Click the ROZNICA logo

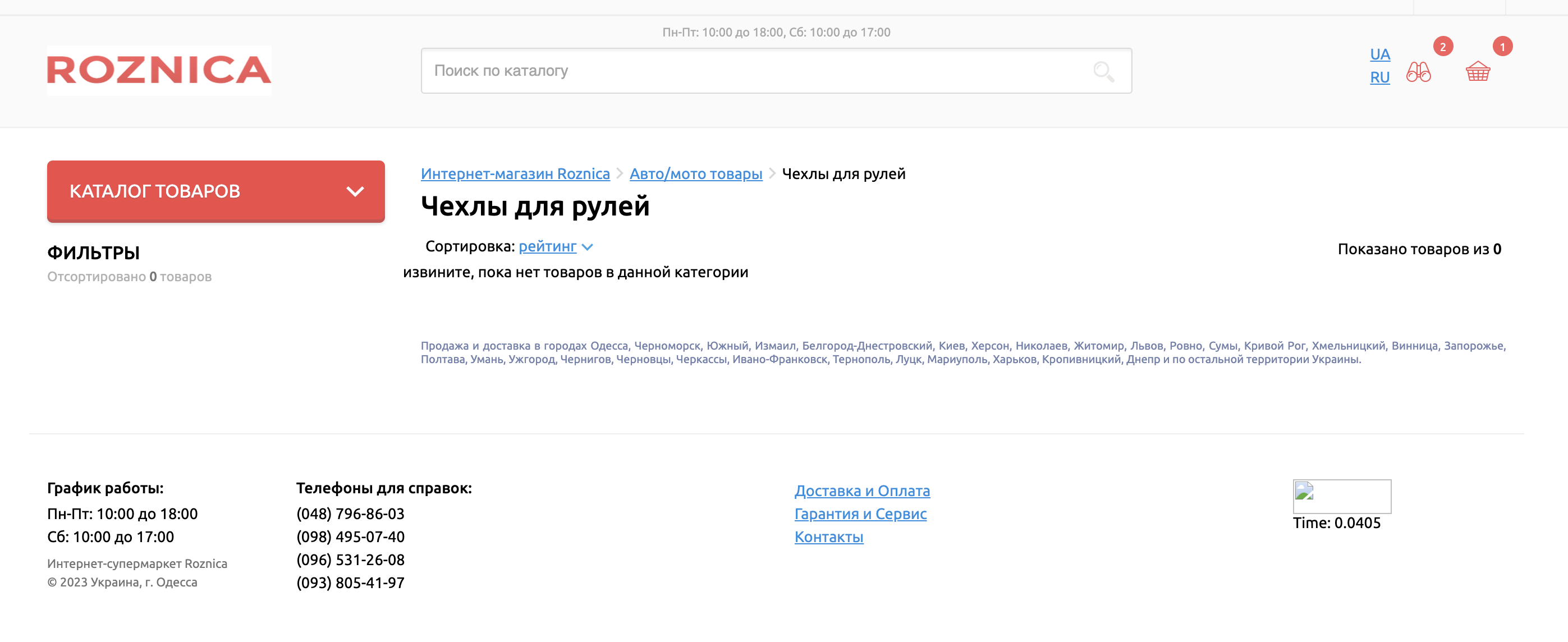(x=159, y=70)
